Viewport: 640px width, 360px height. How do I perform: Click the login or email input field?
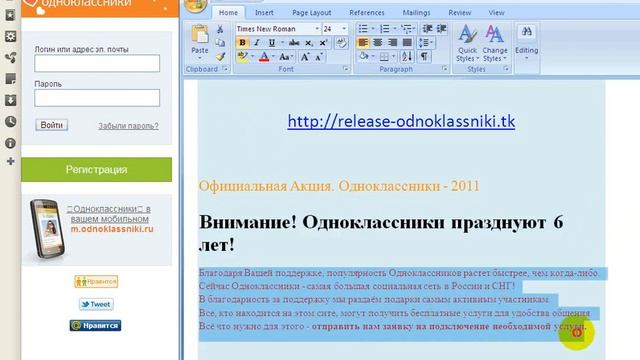coord(97,63)
